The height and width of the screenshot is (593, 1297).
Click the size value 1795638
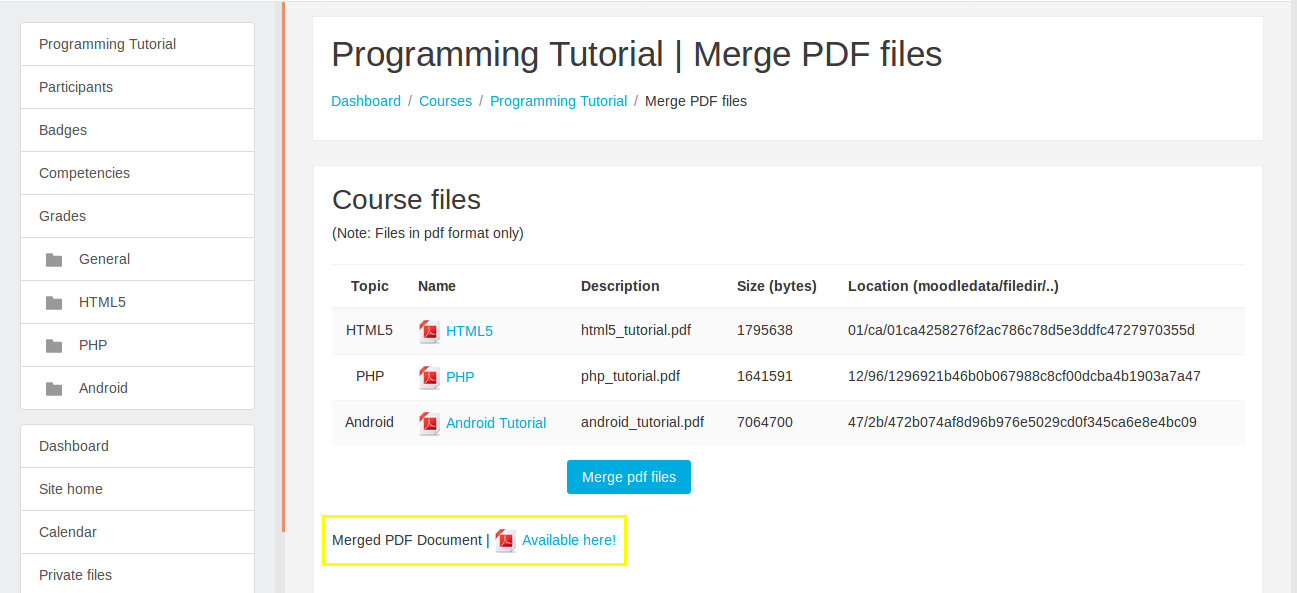pyautogui.click(x=765, y=330)
